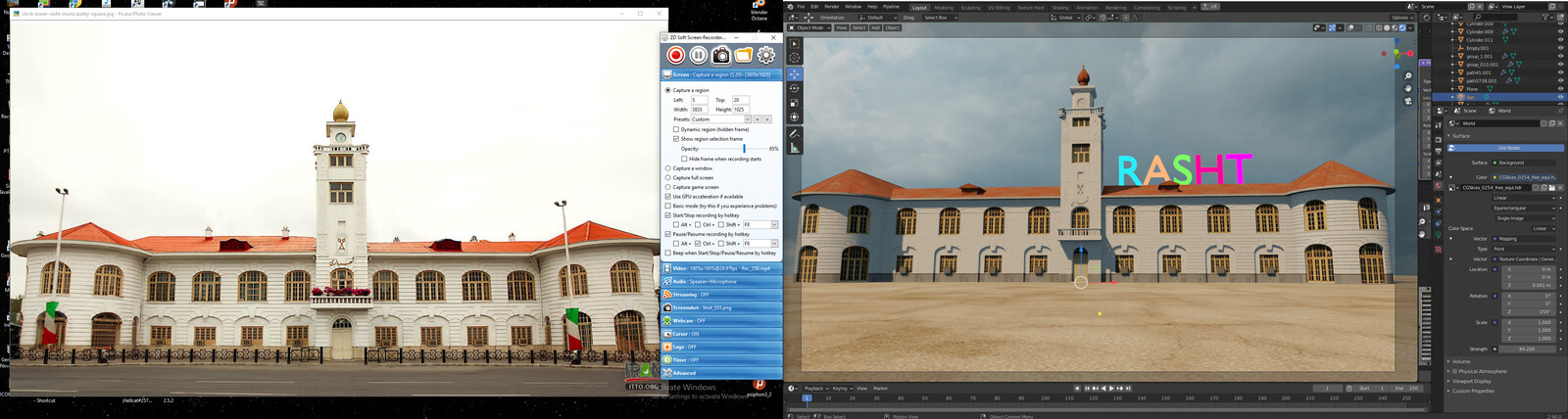This screenshot has height=419, width=1568.
Task: Play animation in the Blender timeline
Action: pyautogui.click(x=1111, y=388)
